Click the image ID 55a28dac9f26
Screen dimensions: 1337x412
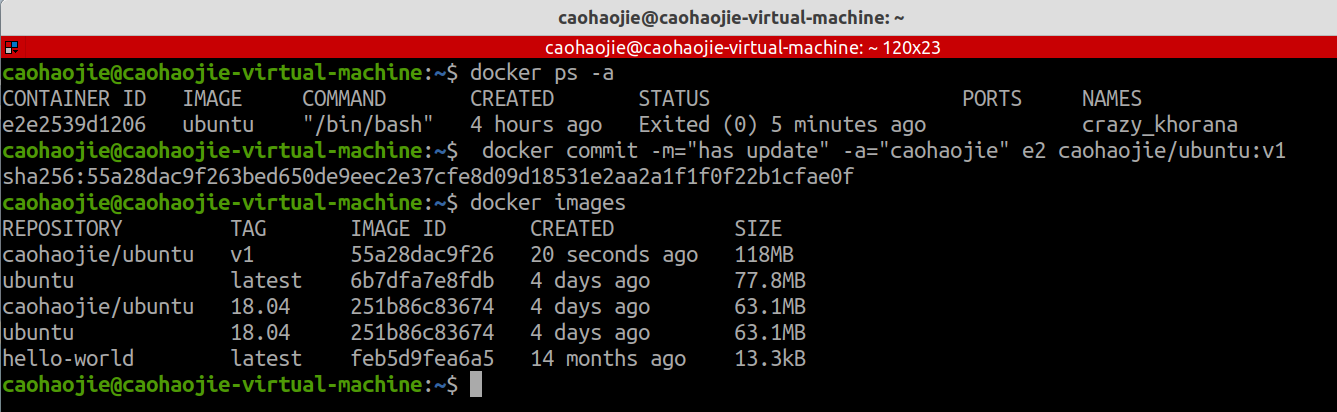pos(422,254)
